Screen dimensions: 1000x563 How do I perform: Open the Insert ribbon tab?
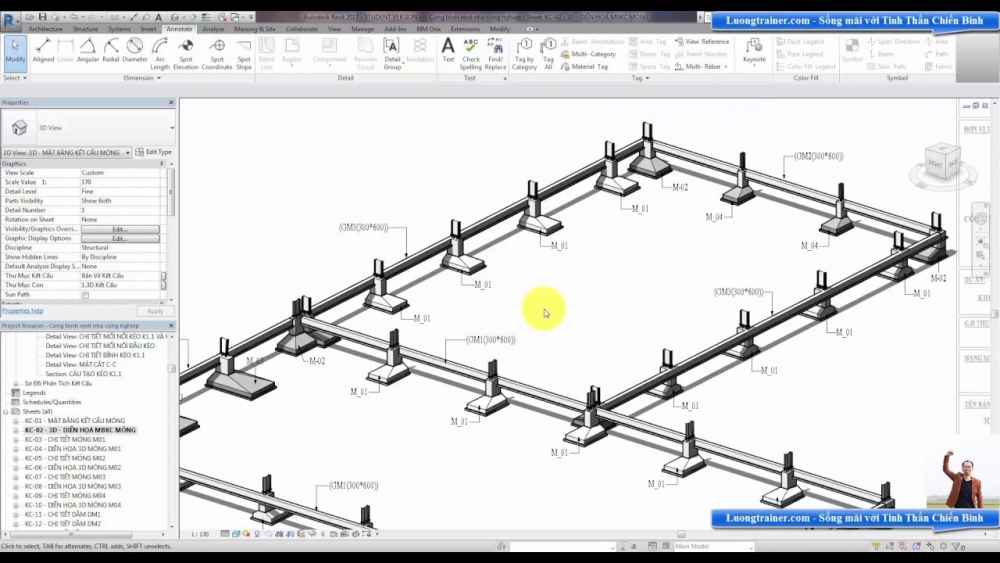tap(148, 29)
